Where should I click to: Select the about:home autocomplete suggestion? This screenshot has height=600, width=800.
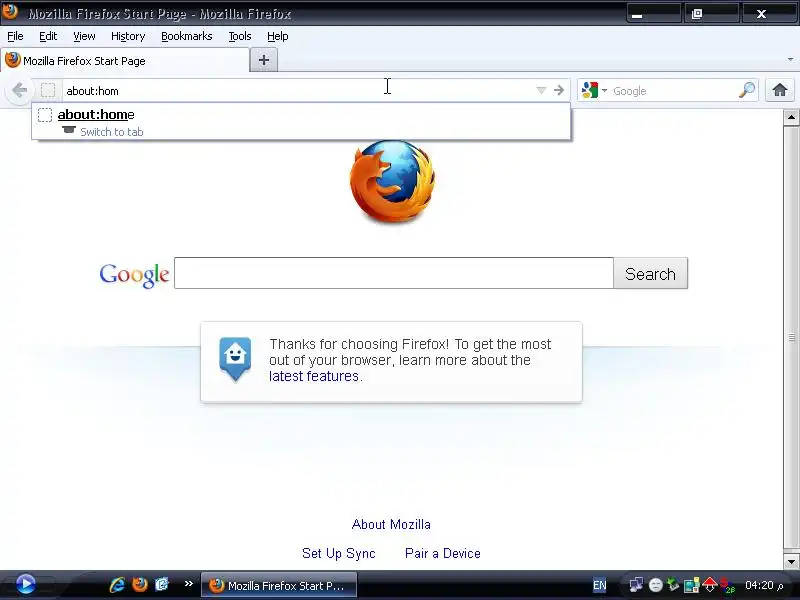(301, 121)
